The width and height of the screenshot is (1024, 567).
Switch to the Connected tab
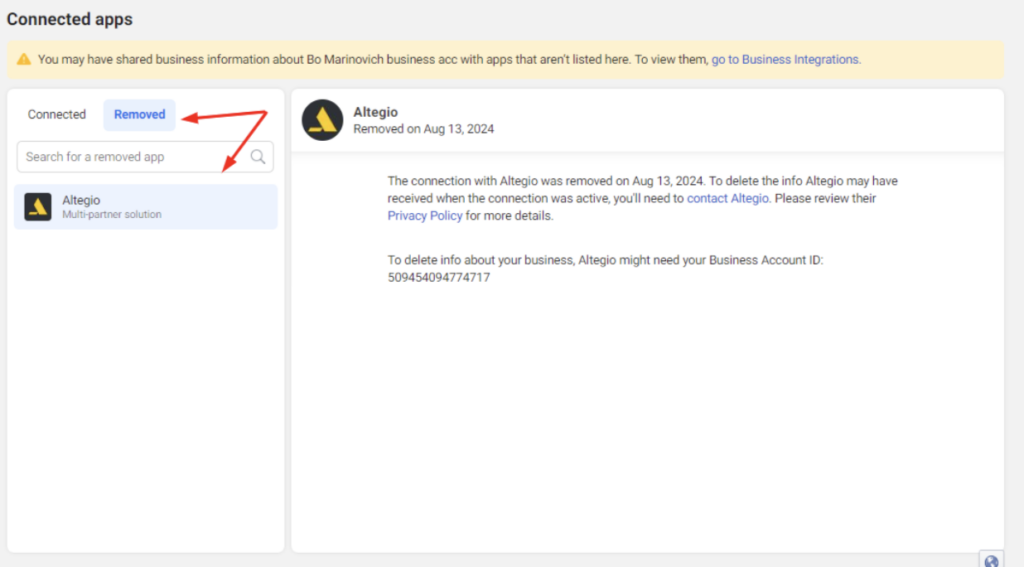pos(57,115)
